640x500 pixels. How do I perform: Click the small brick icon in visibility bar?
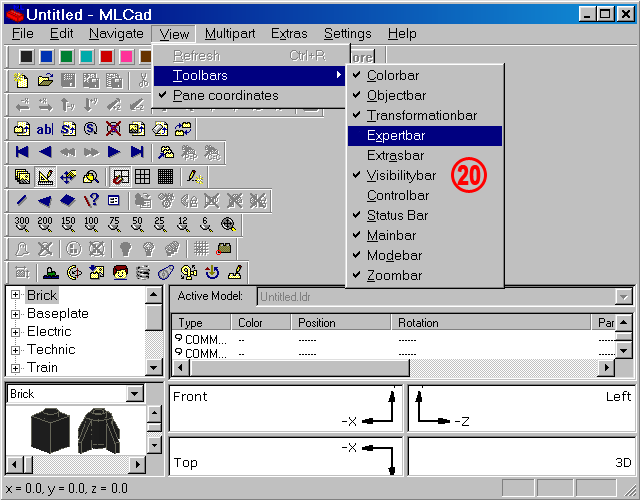click(224, 249)
